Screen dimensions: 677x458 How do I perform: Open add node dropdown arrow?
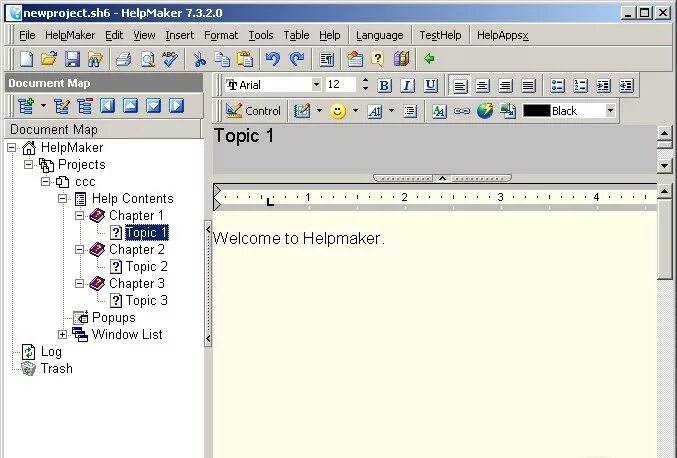pos(43,106)
